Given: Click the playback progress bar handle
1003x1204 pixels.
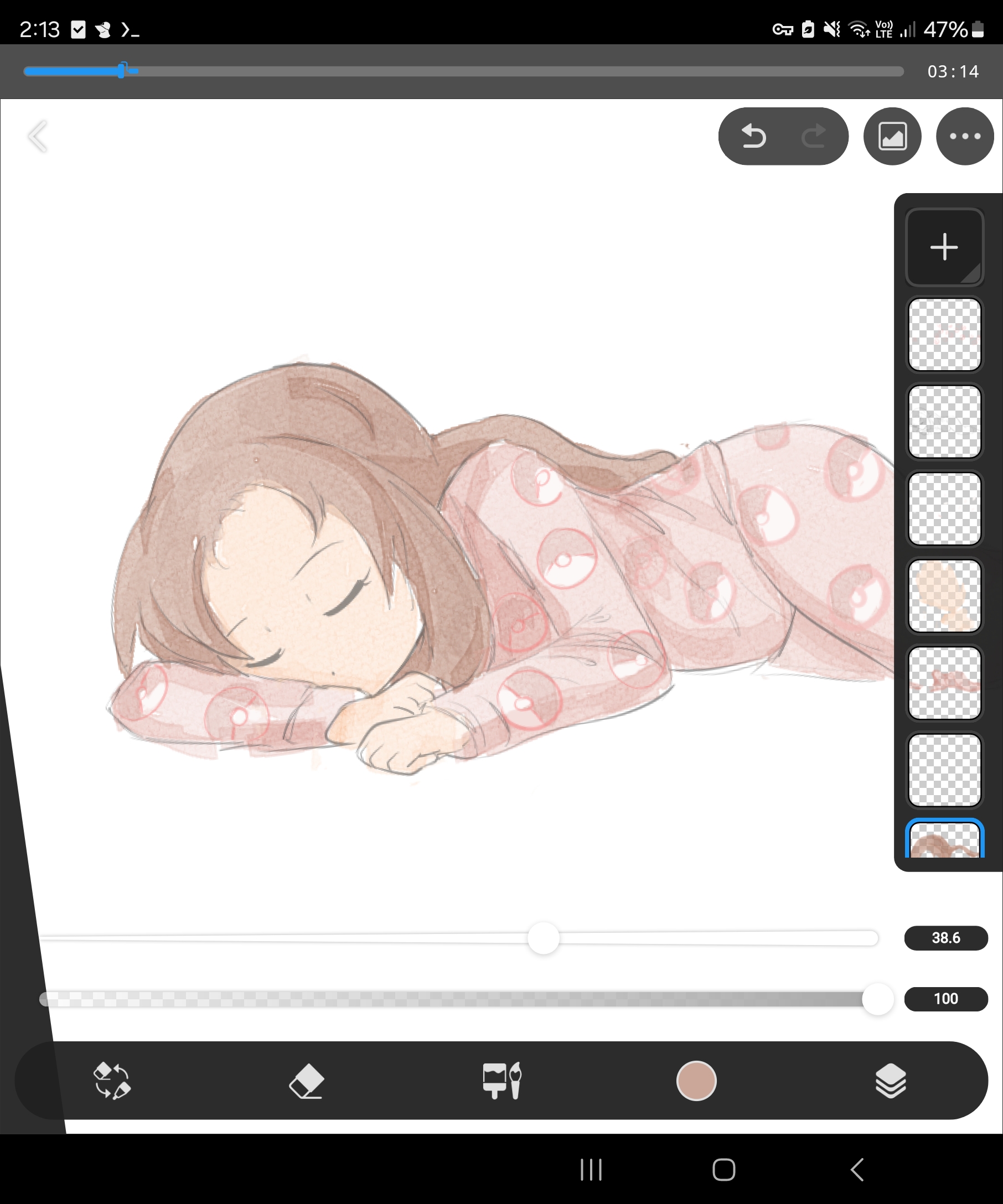Looking at the screenshot, I should (121, 71).
